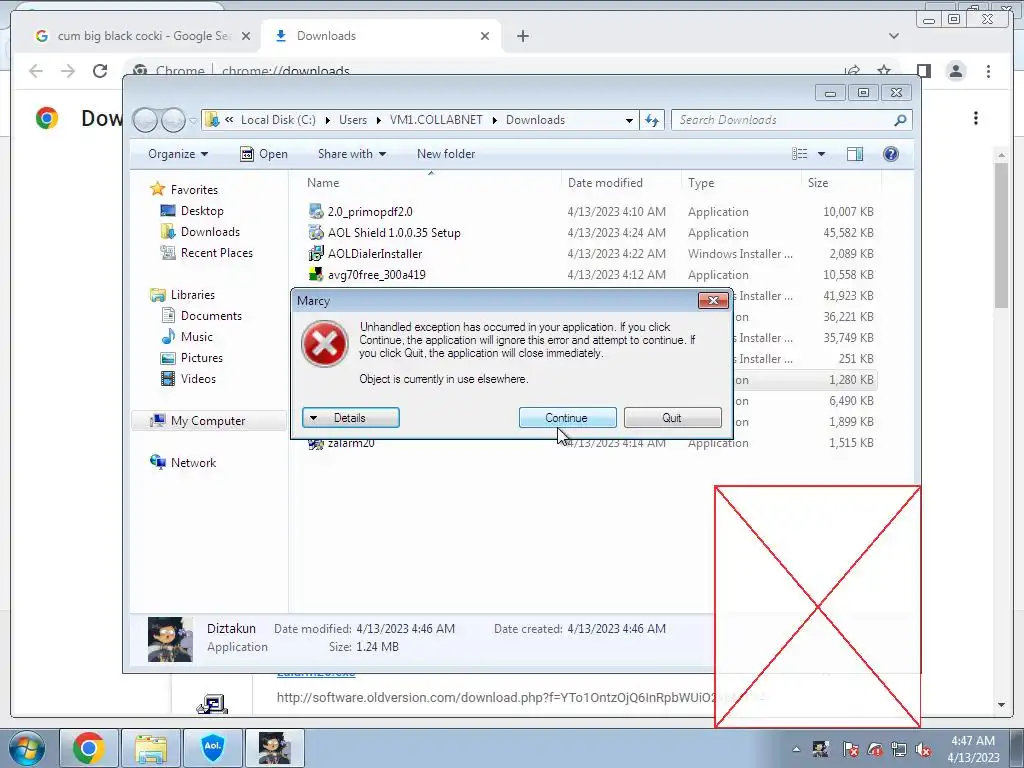1024x768 pixels.
Task: Click the Diztakun thumbnail in details pane
Action: click(x=170, y=640)
